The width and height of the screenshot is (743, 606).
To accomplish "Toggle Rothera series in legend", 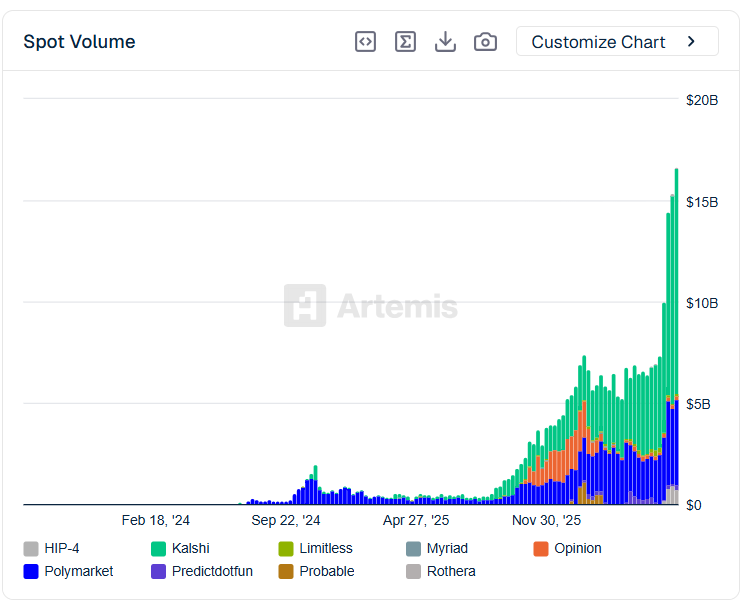I will tap(441, 571).
